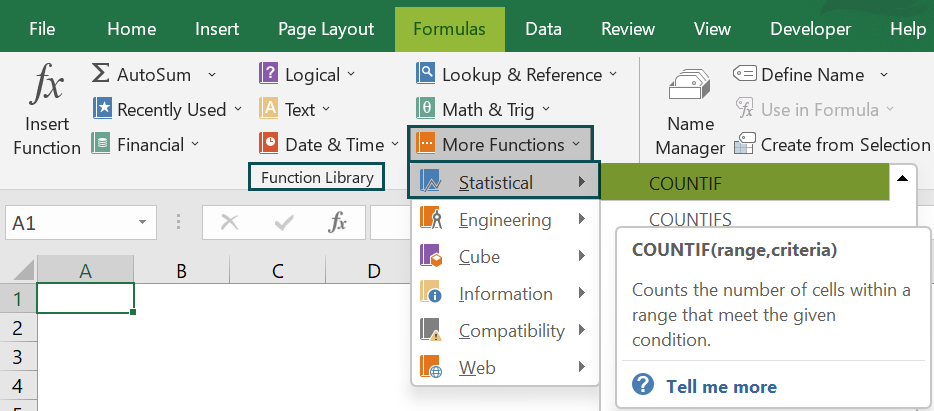Viewport: 934px width, 411px height.
Task: Expand the Text functions dropdown
Action: point(326,110)
